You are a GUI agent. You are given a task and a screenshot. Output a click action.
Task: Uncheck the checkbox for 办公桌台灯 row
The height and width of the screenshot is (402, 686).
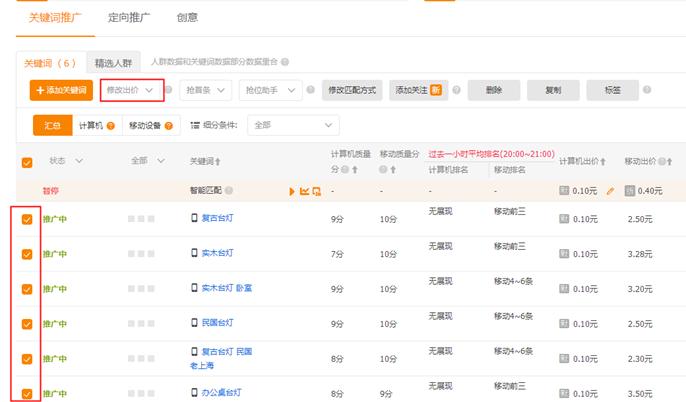coord(27,394)
